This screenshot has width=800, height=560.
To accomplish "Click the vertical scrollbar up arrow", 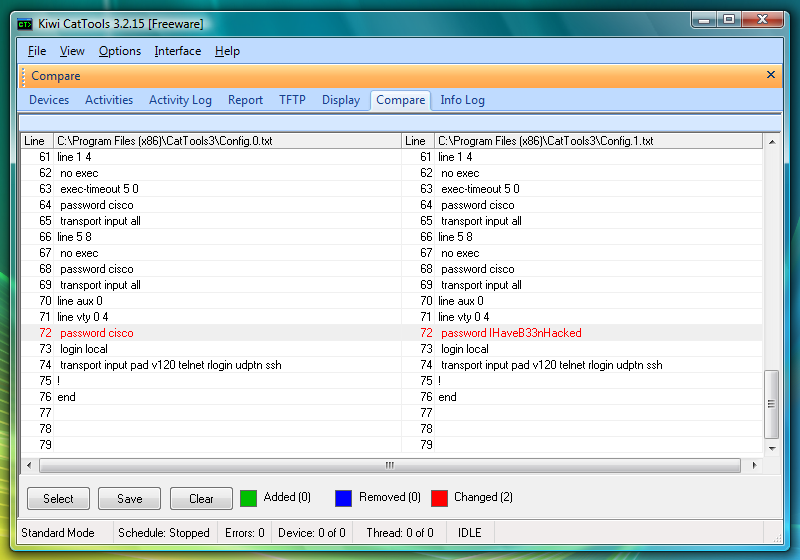I will [771, 143].
